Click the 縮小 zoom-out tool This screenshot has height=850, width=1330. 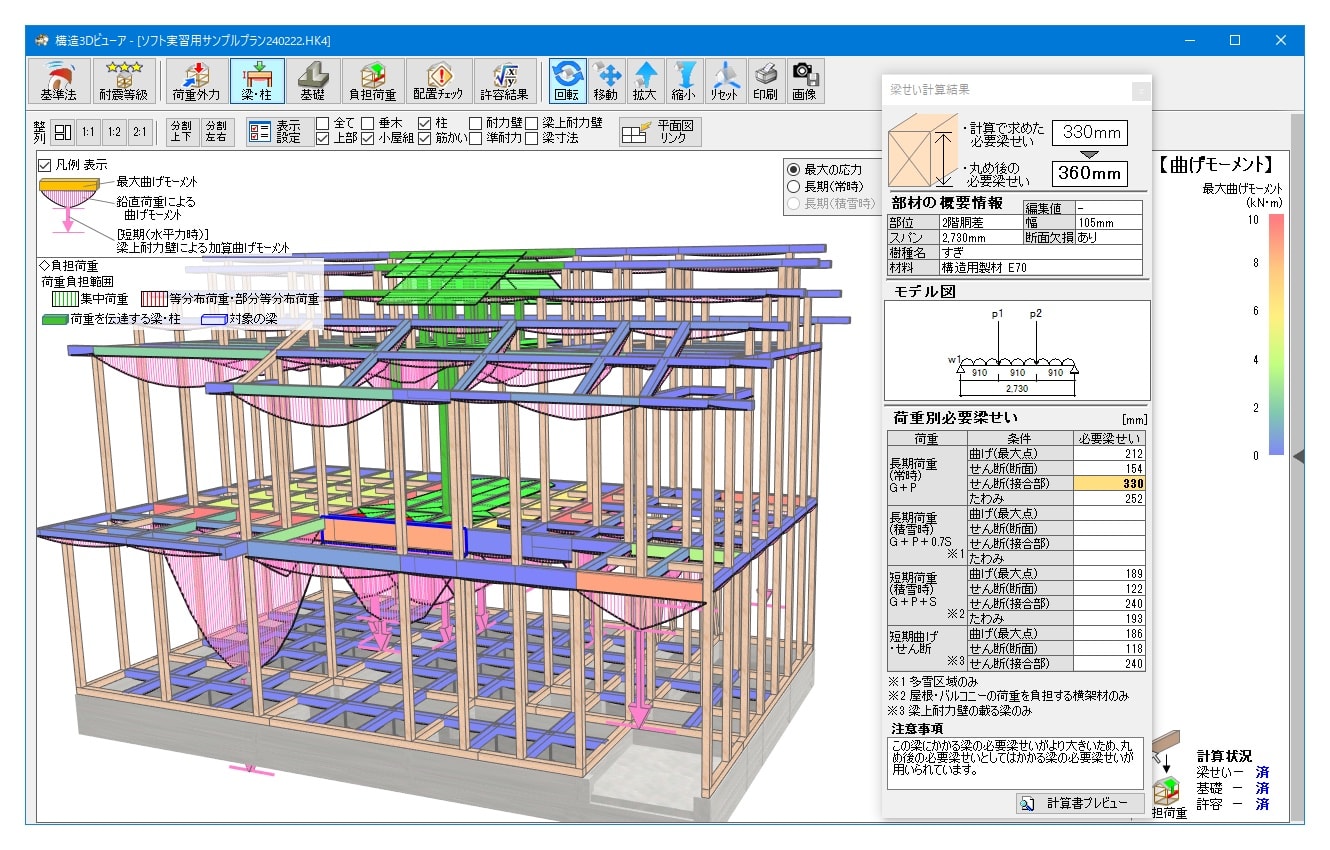click(x=684, y=81)
